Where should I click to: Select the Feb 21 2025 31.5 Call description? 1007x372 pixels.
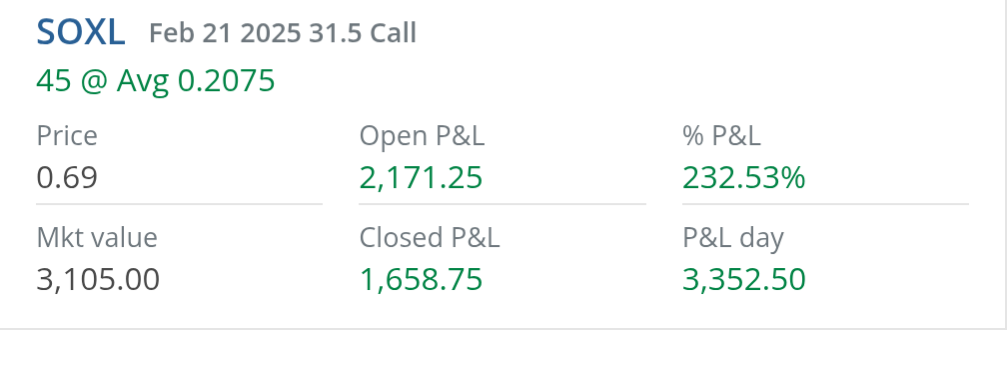pyautogui.click(x=283, y=33)
